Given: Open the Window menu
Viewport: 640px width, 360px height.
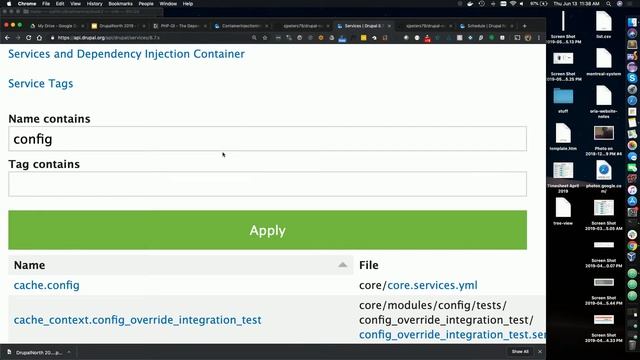Looking at the screenshot, I should point(168,4).
